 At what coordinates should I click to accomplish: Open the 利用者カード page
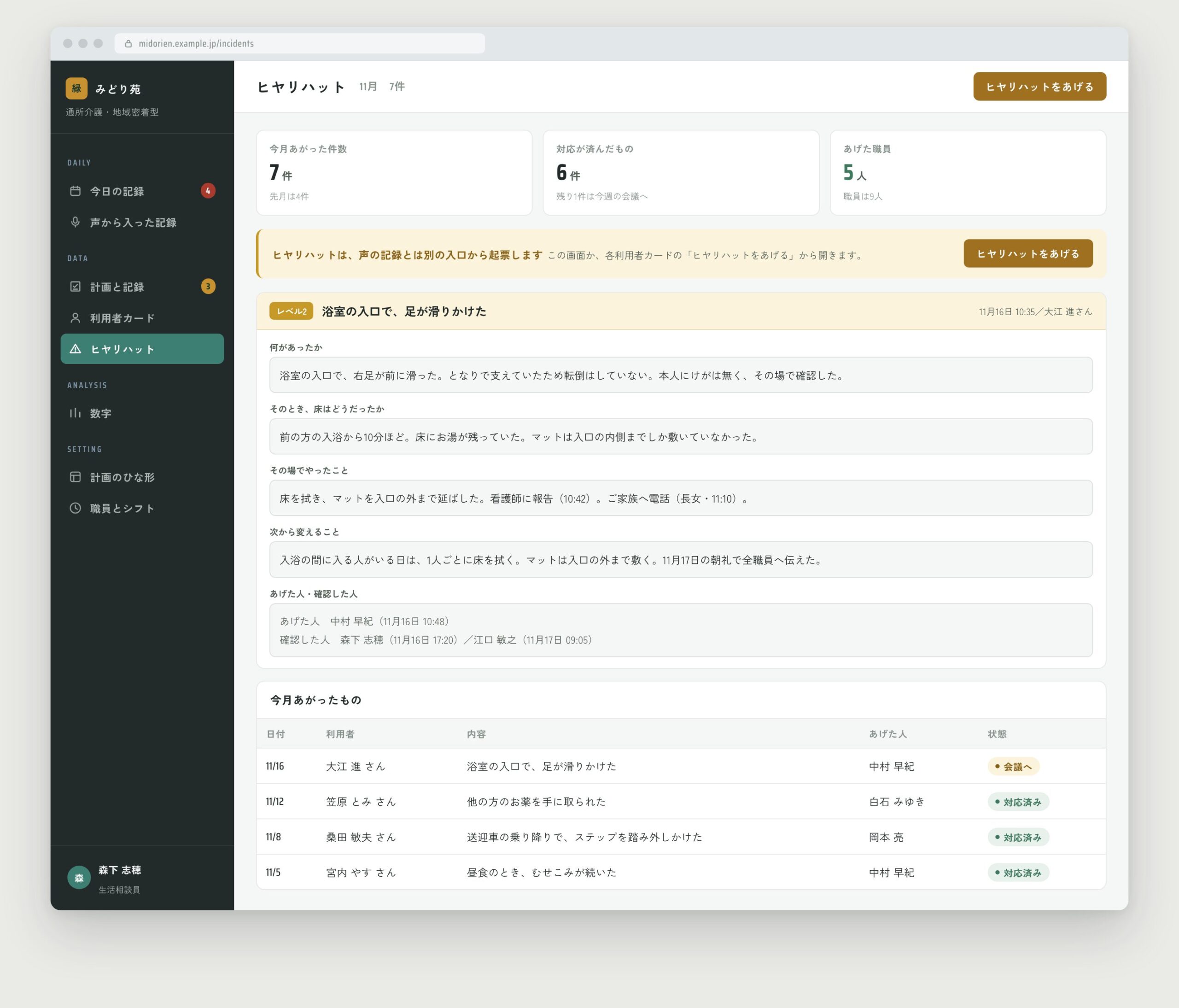(142, 317)
